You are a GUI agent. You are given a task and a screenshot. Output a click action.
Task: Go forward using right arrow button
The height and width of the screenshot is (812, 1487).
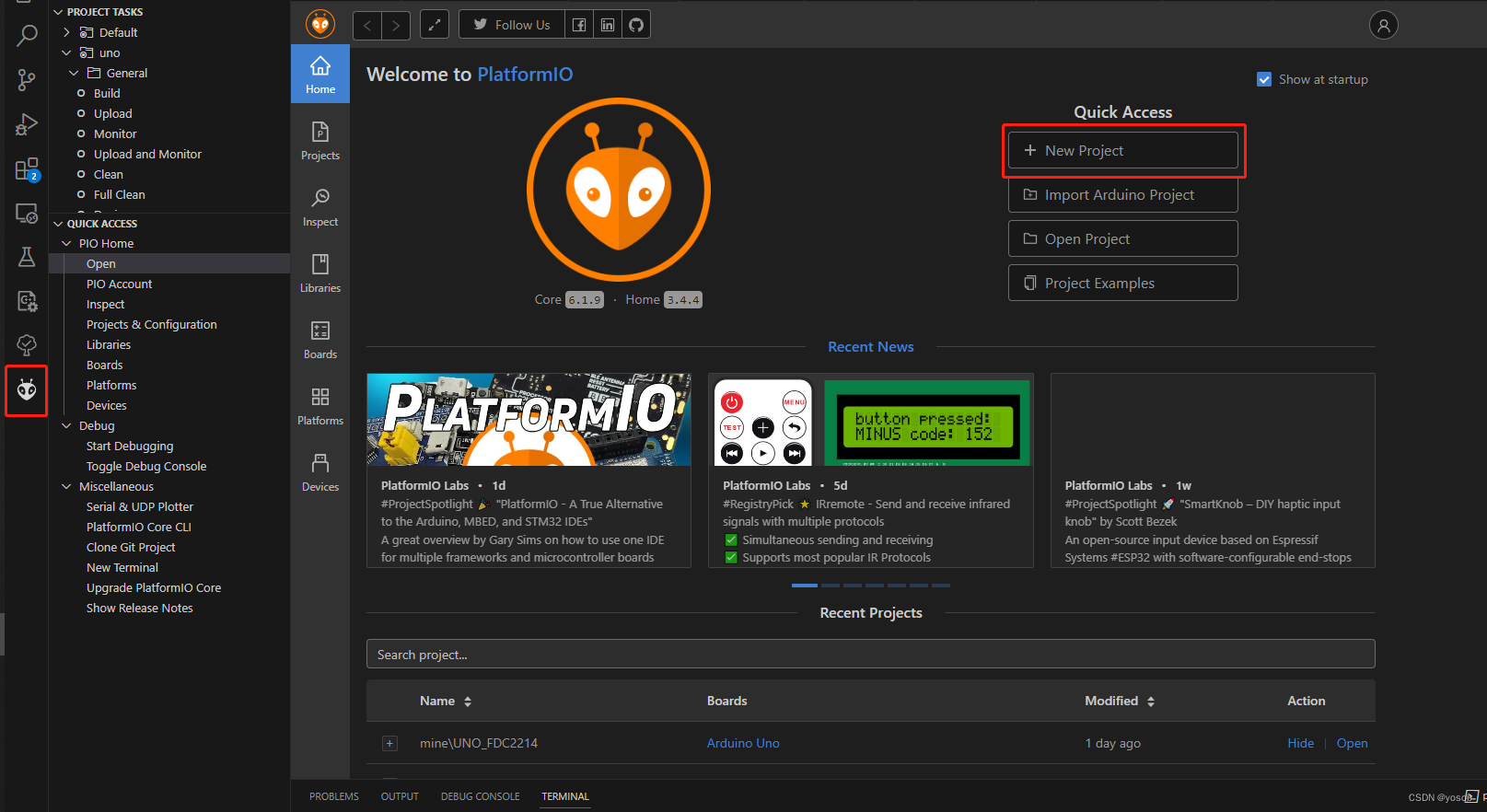pyautogui.click(x=396, y=25)
